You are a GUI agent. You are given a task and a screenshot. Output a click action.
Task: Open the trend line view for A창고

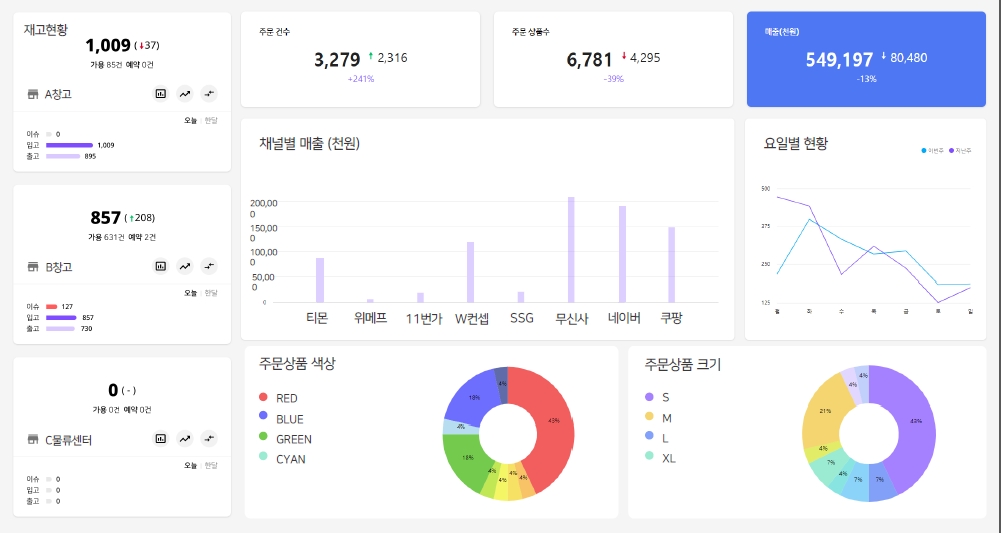point(185,94)
